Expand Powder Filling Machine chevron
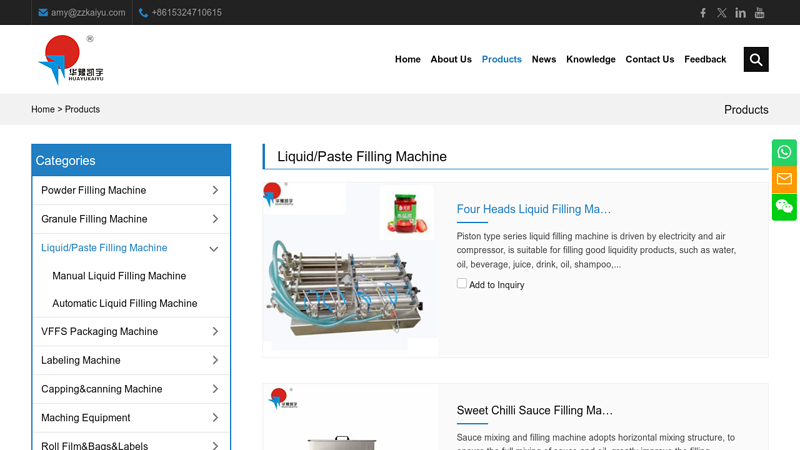Screen dimensions: 800x450 (x=215, y=190)
